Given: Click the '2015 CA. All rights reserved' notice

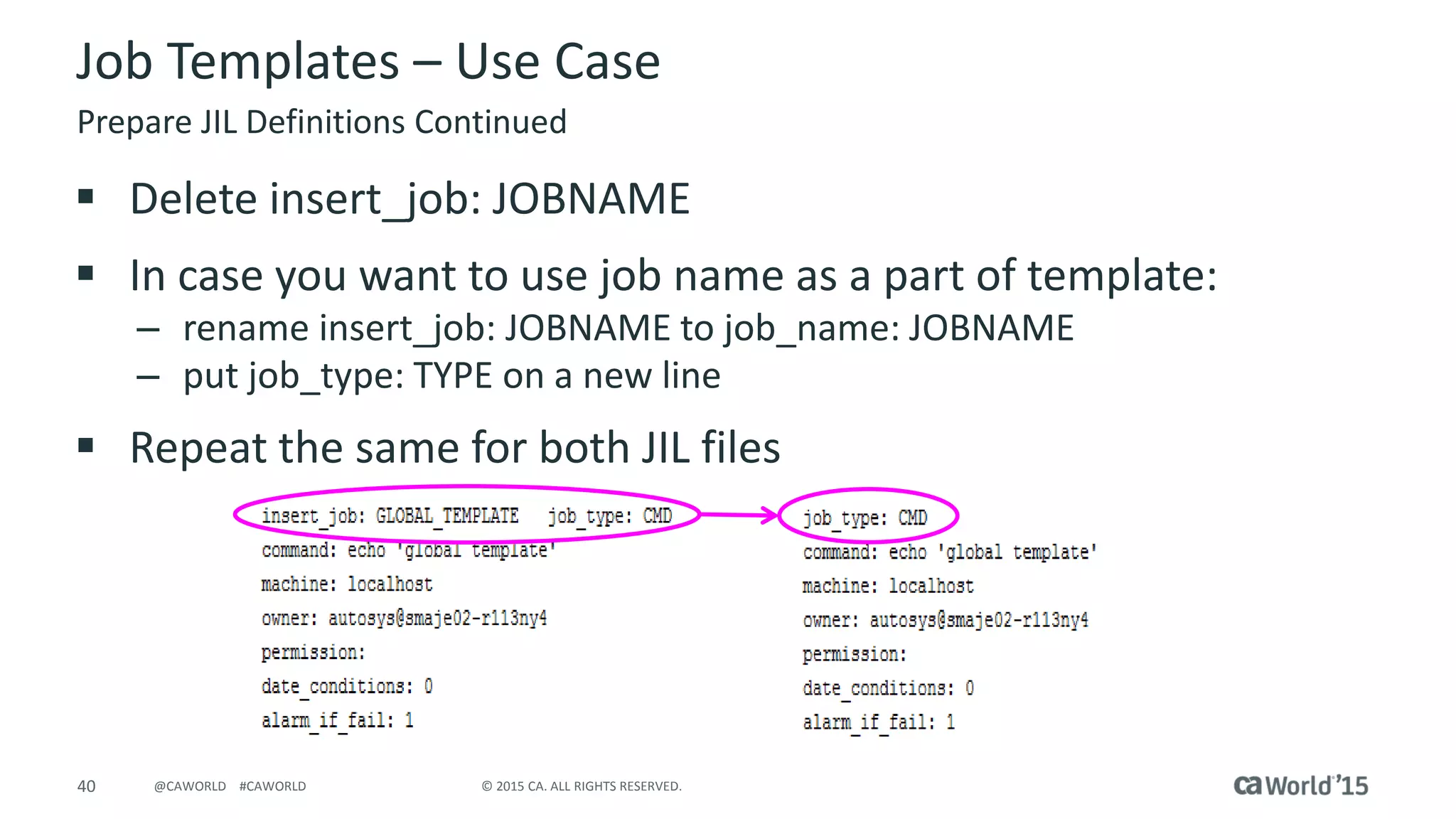Looking at the screenshot, I should (582, 786).
